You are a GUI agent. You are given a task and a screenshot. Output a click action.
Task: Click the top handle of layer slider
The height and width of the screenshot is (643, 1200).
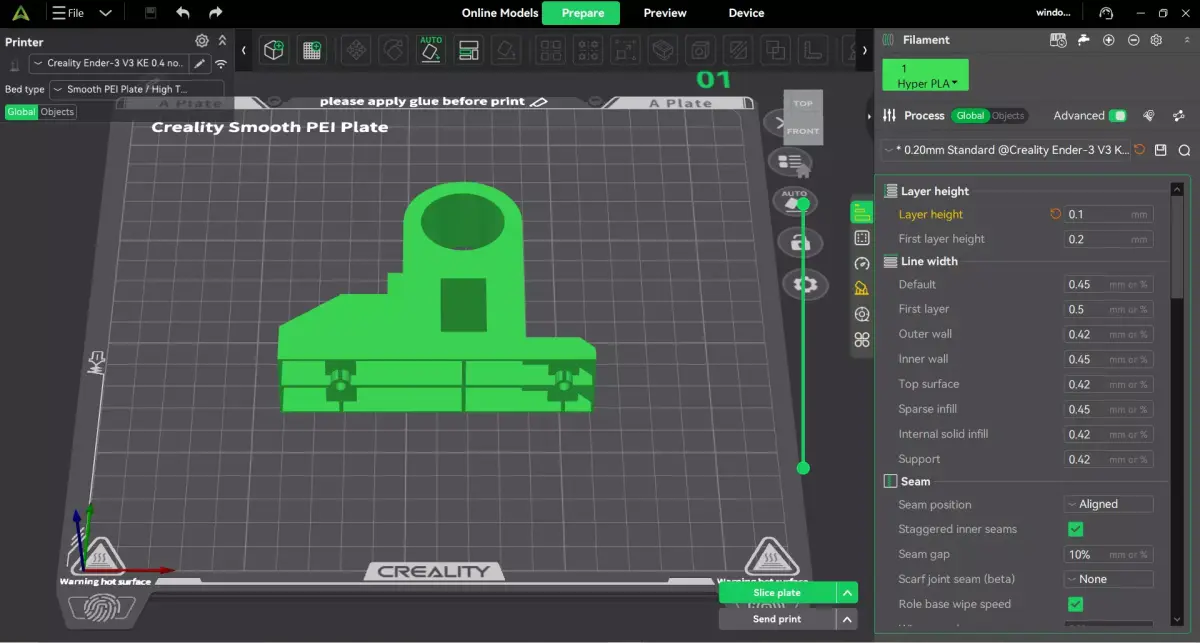pos(803,204)
